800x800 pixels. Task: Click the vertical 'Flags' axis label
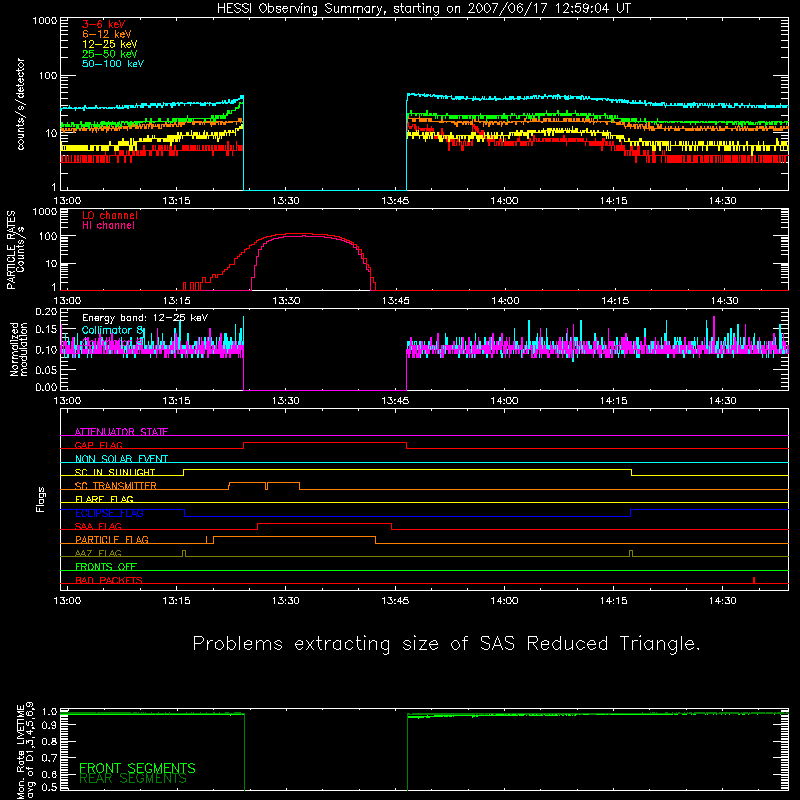tap(41, 499)
